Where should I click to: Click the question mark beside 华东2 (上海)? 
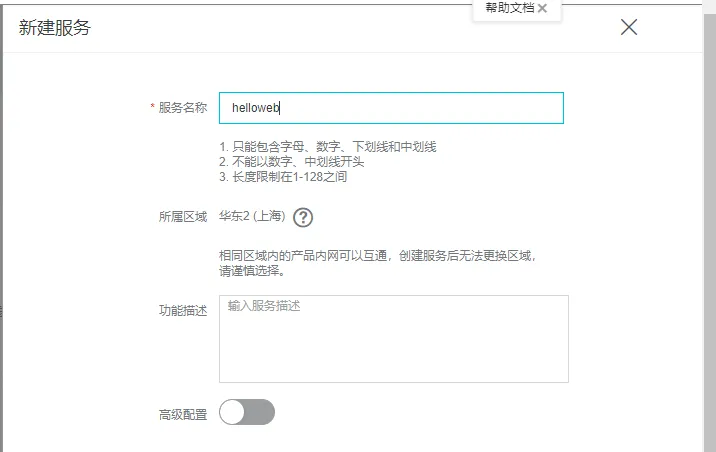click(x=303, y=218)
